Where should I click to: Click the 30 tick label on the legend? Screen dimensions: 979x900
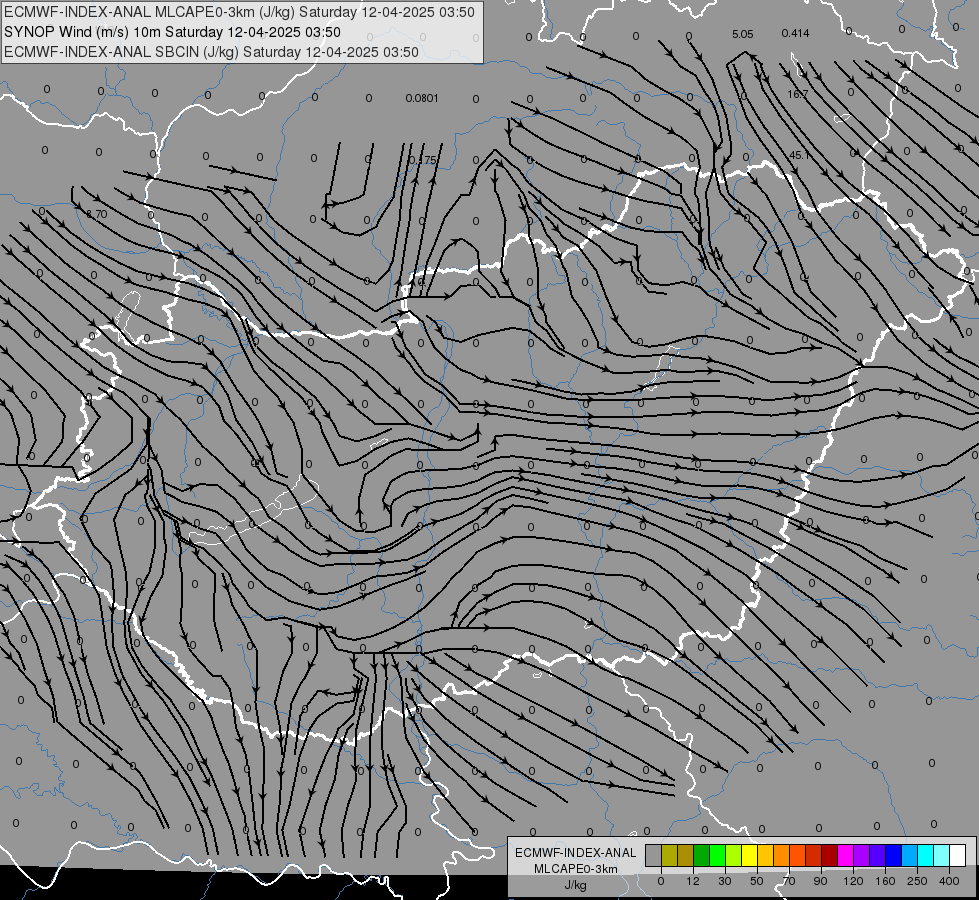click(725, 881)
